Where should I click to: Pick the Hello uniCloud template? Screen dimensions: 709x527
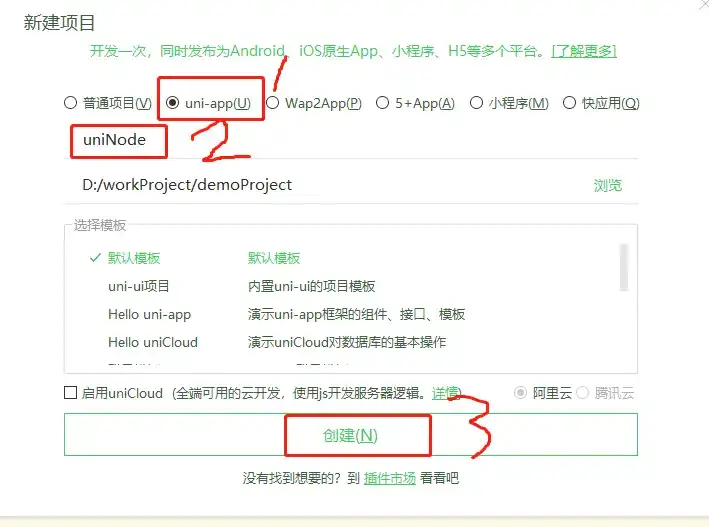pyautogui.click(x=153, y=342)
